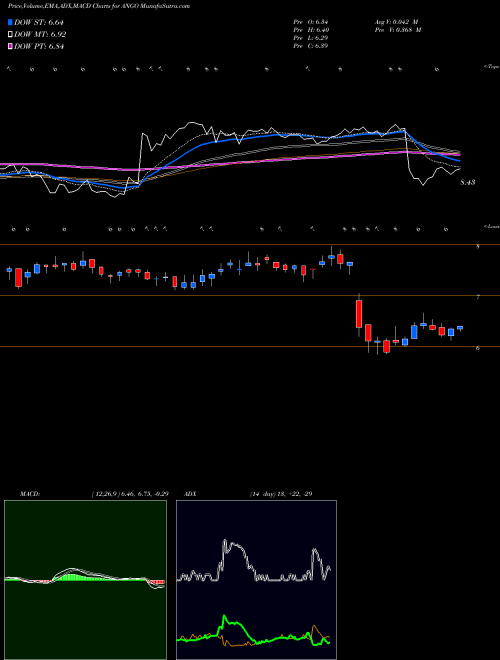Select the 'DOW PT: 6.84' legend label

(39, 46)
